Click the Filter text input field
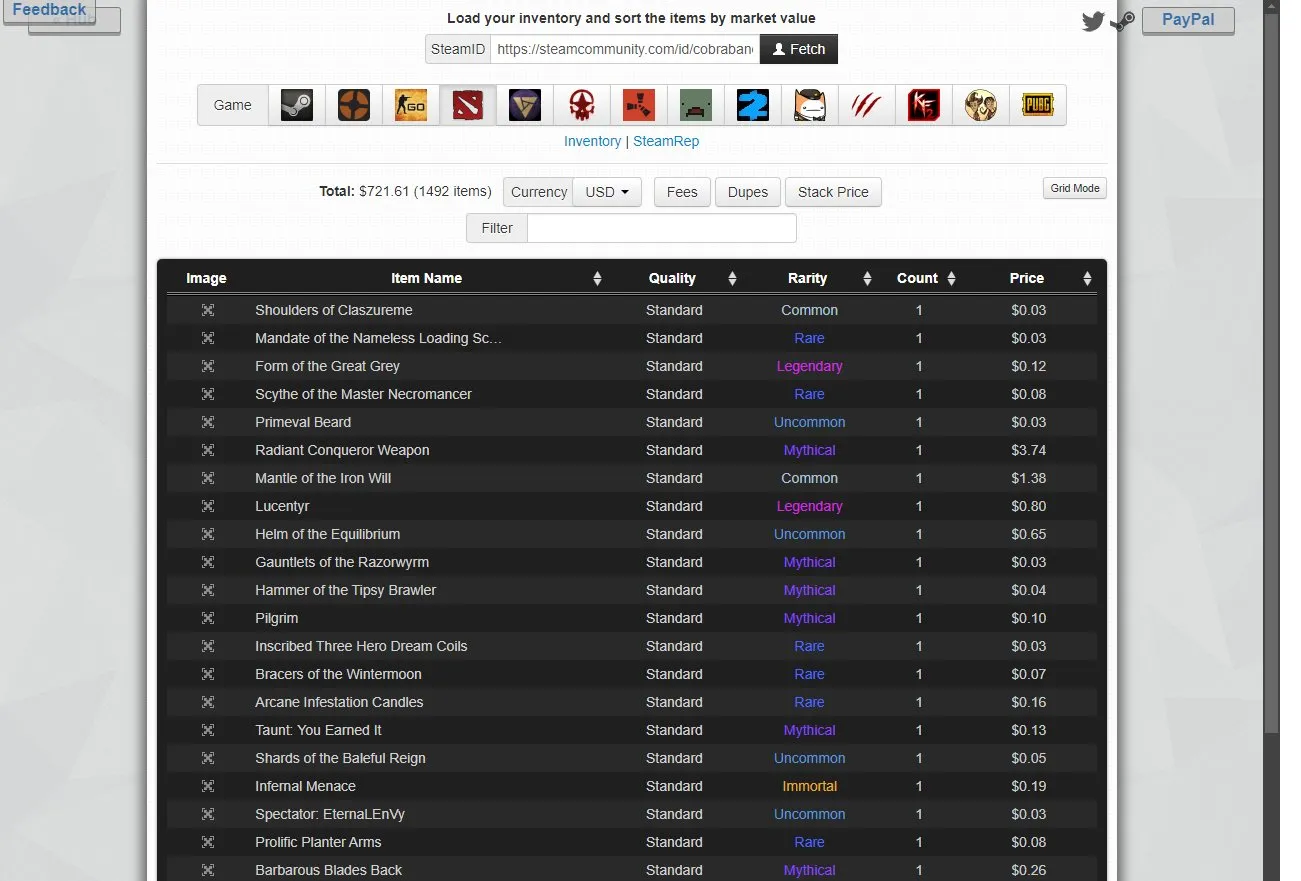The height and width of the screenshot is (881, 1301). (x=661, y=228)
